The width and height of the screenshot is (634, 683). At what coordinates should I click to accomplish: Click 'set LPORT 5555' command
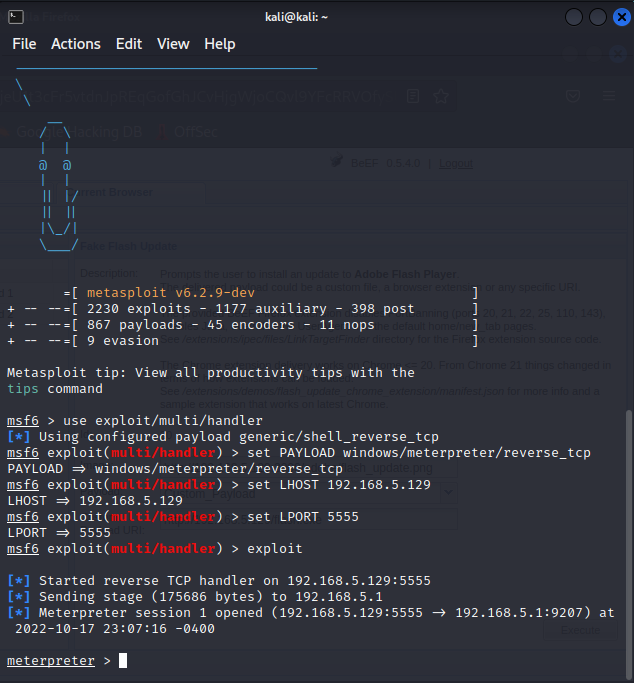303,517
